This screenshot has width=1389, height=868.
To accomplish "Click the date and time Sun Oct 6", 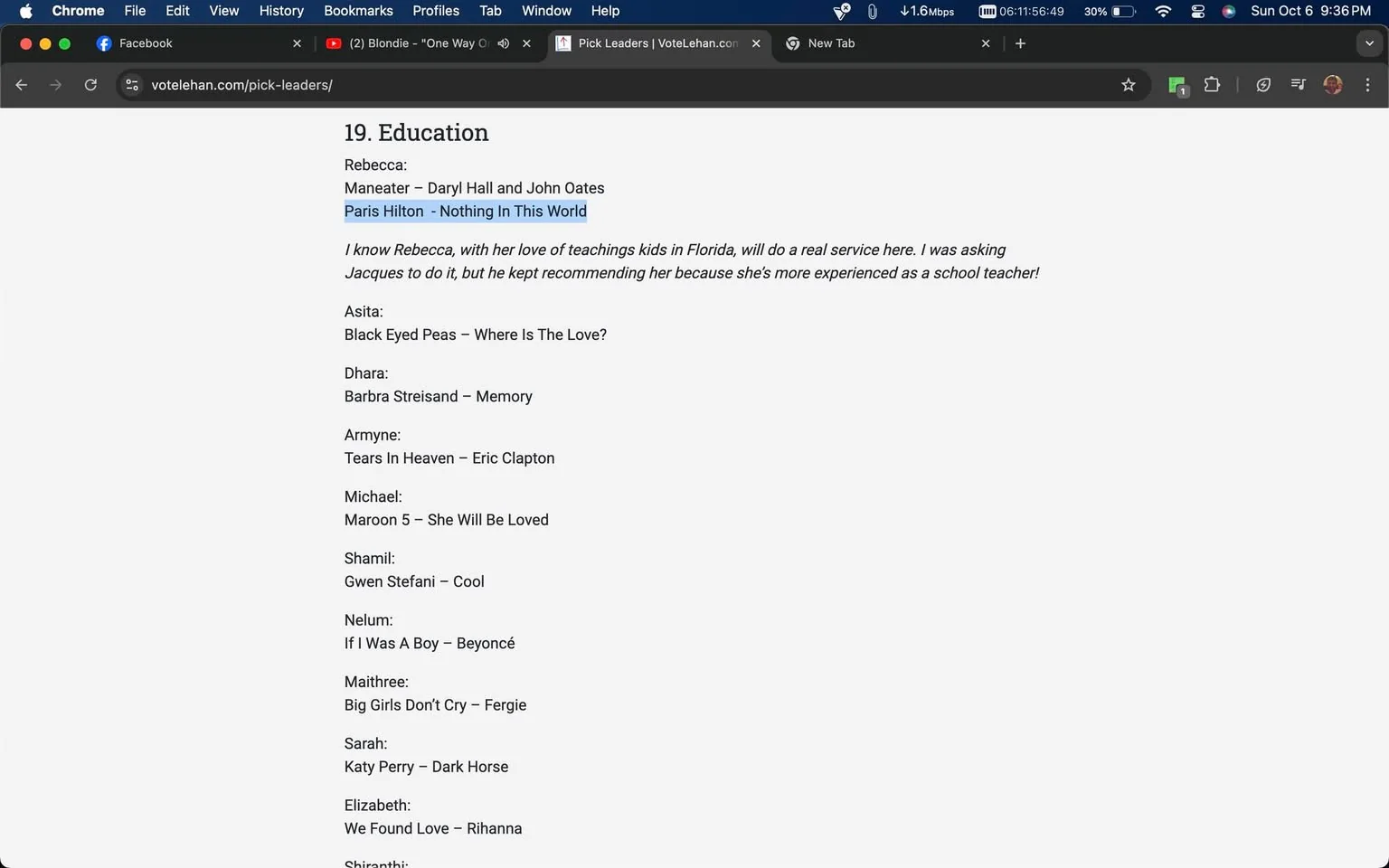I will point(1310,11).
